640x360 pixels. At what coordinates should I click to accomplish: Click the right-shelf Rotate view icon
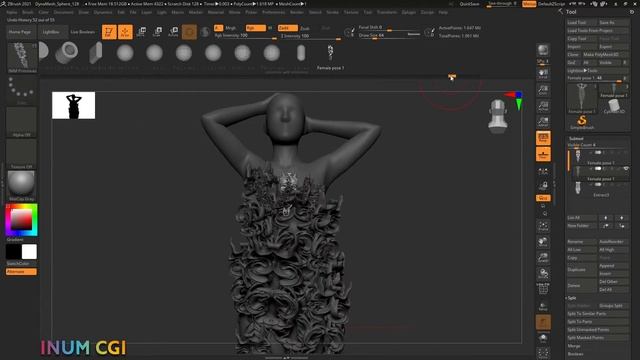pos(543,274)
